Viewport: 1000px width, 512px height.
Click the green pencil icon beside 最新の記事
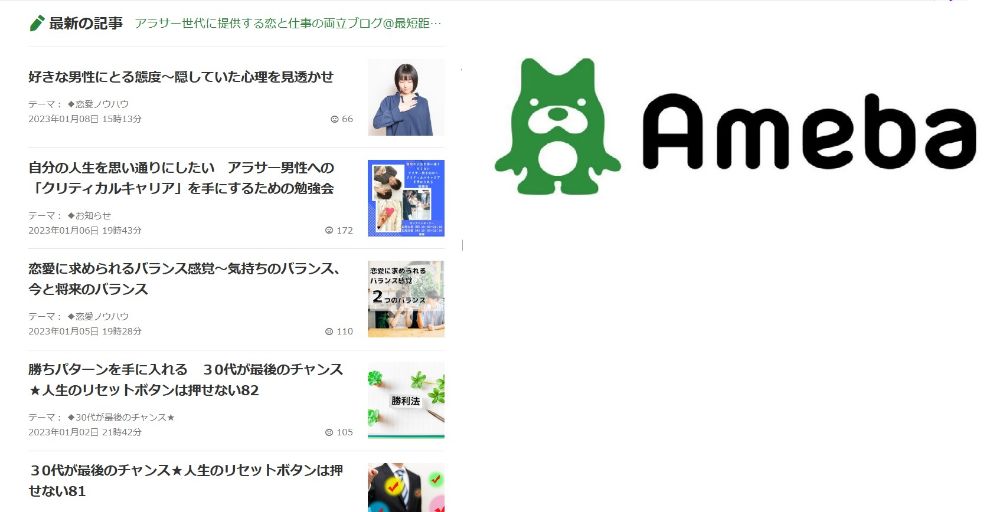click(x=36, y=23)
